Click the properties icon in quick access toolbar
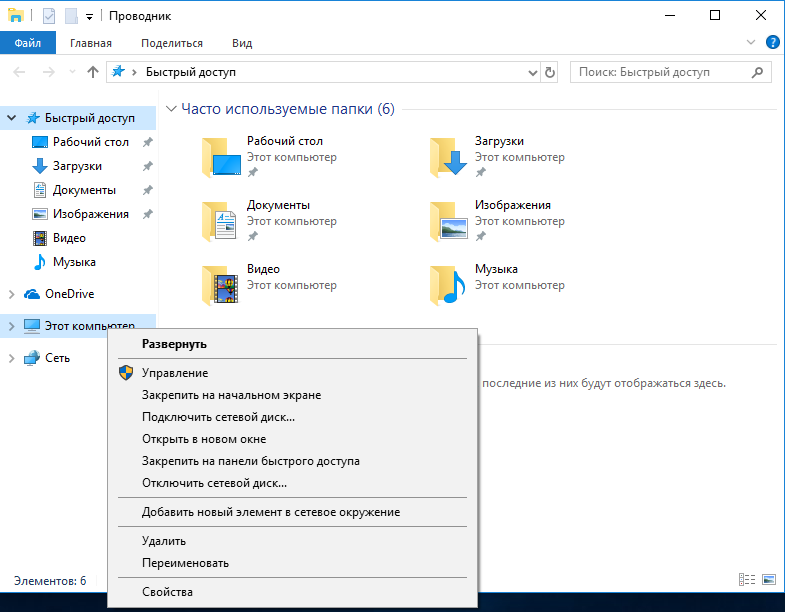Viewport: 785px width, 612px height. 49,16
